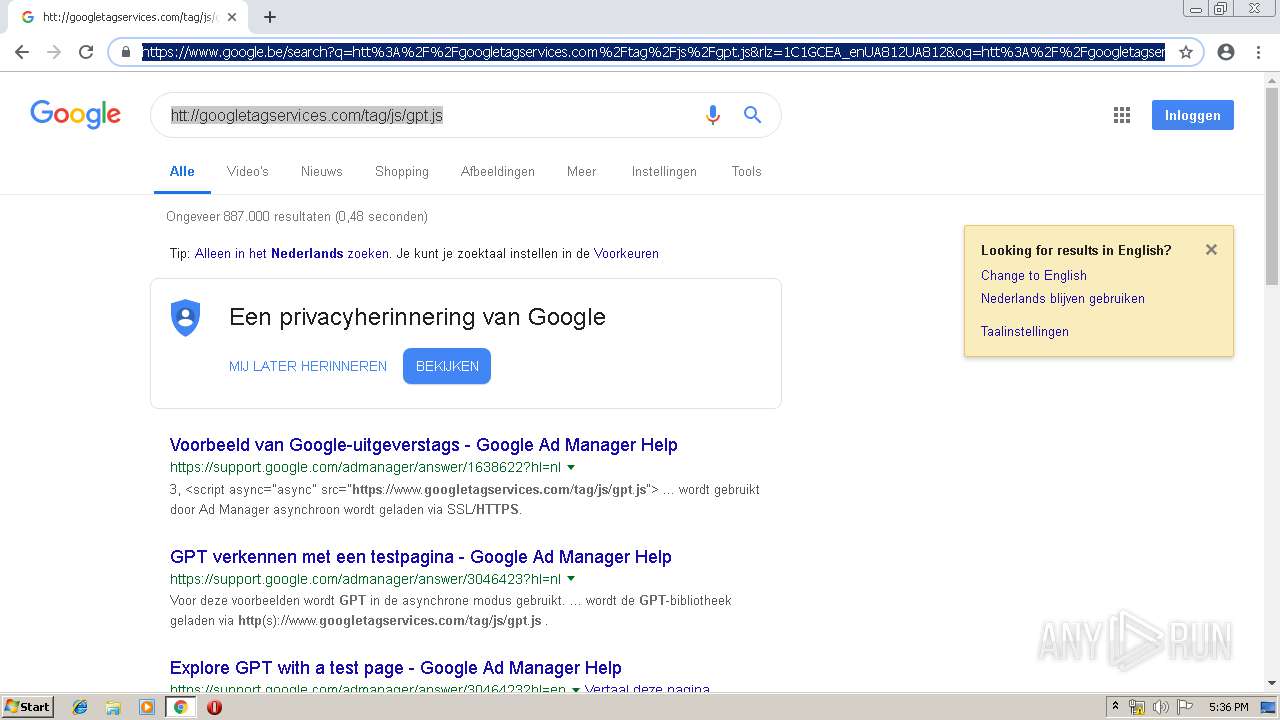Click the Action Center flag icon
Screen dimensions: 1280x720
(x=1185, y=707)
